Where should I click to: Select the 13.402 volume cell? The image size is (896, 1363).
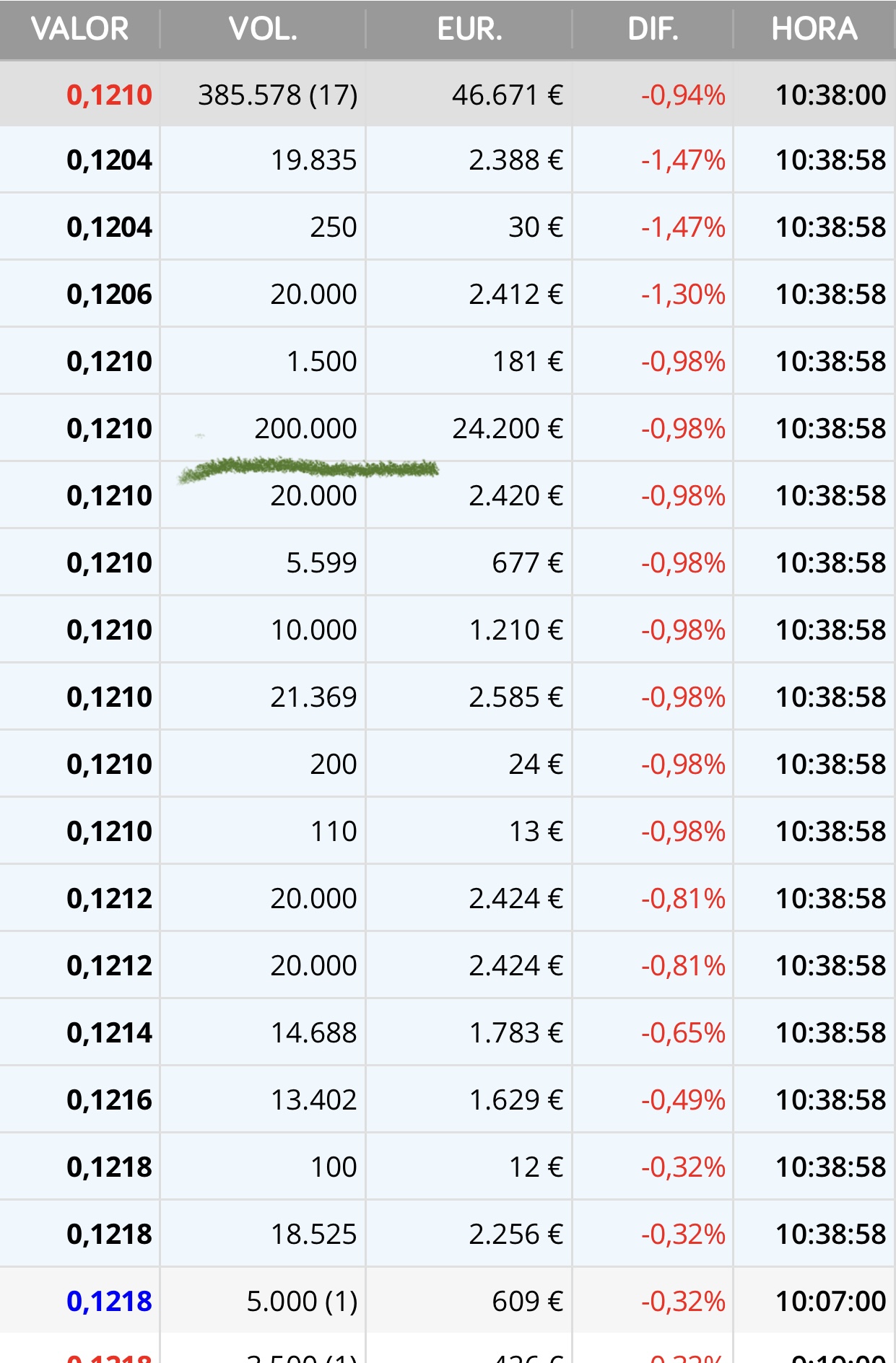pyautogui.click(x=313, y=1099)
